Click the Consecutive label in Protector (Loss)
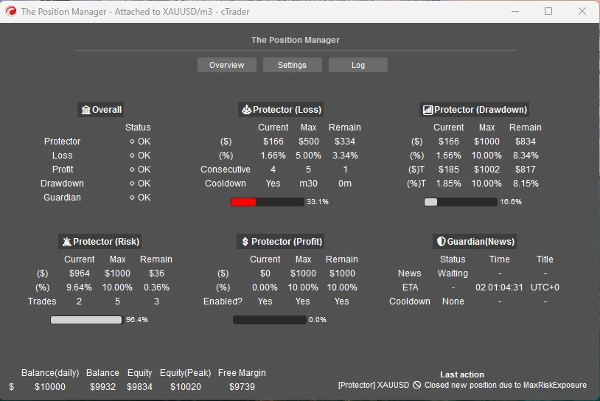The width and height of the screenshot is (600, 401). [x=225, y=170]
